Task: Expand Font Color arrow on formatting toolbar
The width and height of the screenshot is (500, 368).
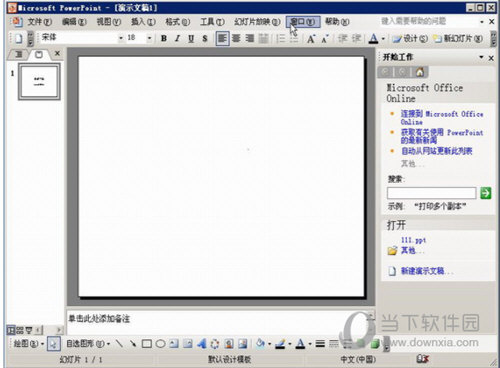Action: click(383, 39)
